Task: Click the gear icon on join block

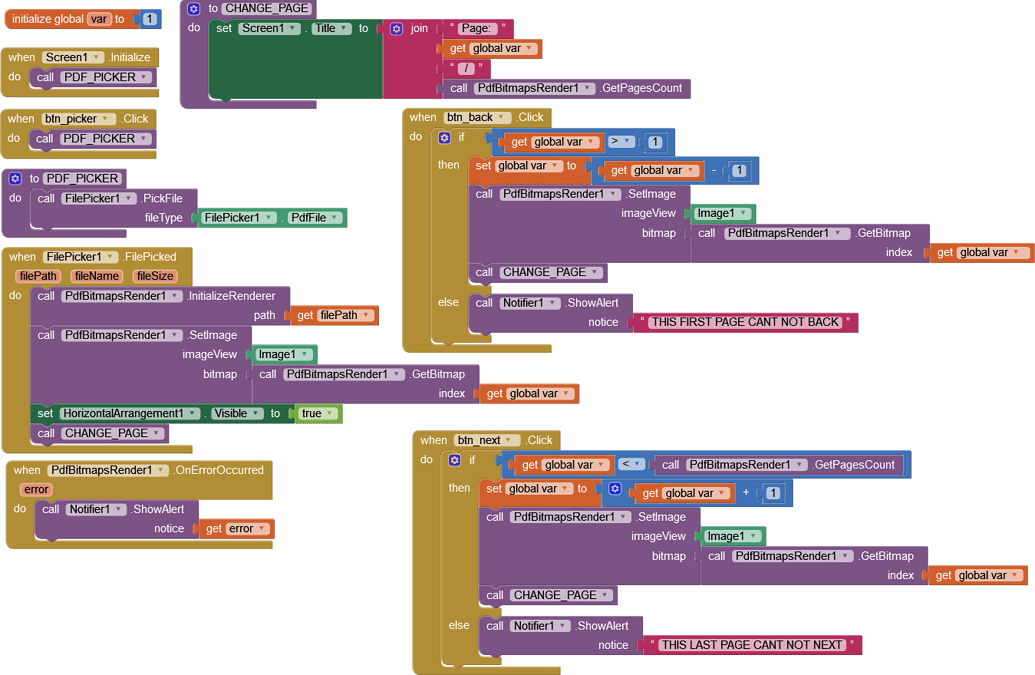Action: 397,29
